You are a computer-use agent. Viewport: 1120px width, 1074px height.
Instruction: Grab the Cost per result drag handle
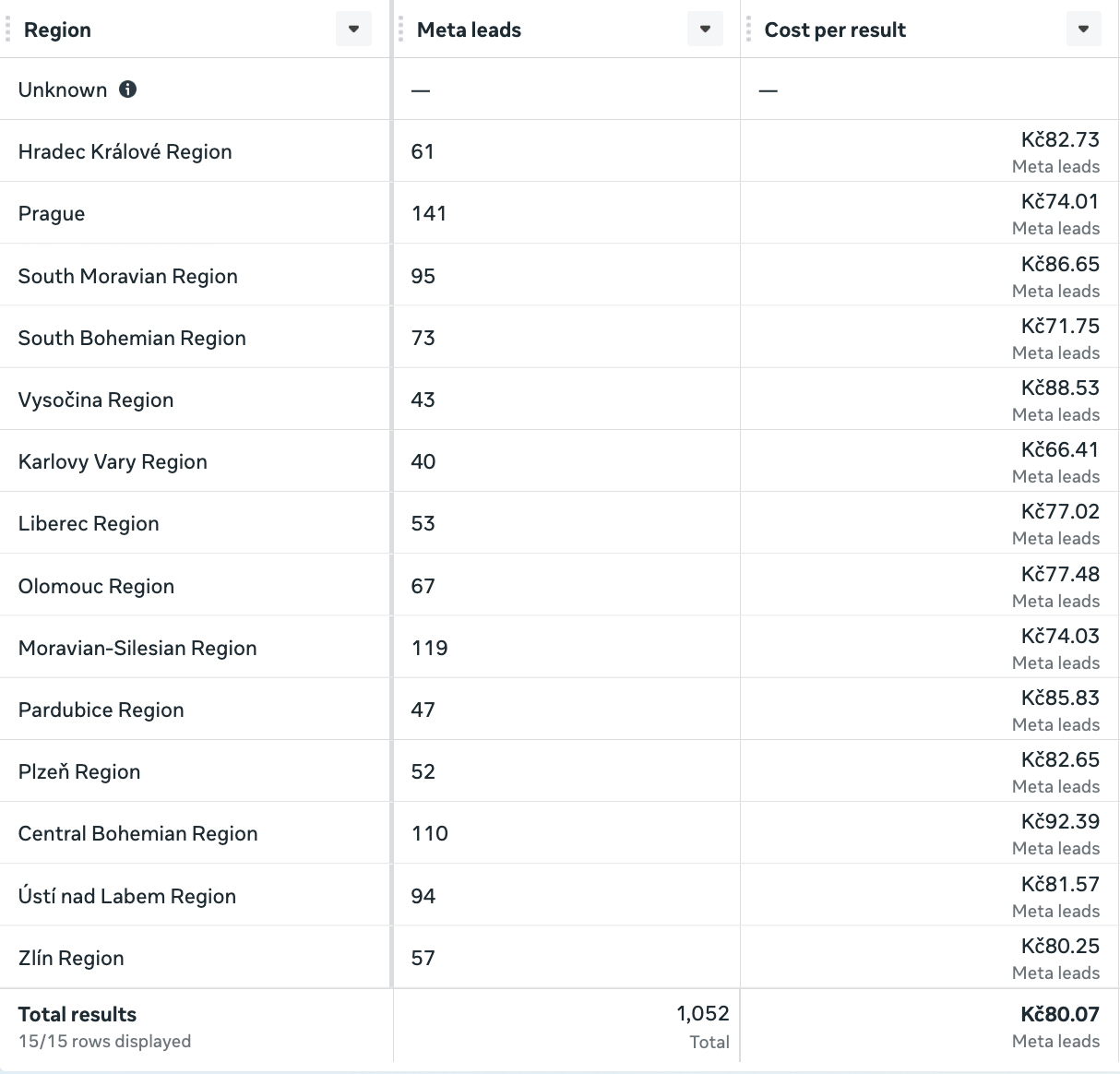coord(749,30)
